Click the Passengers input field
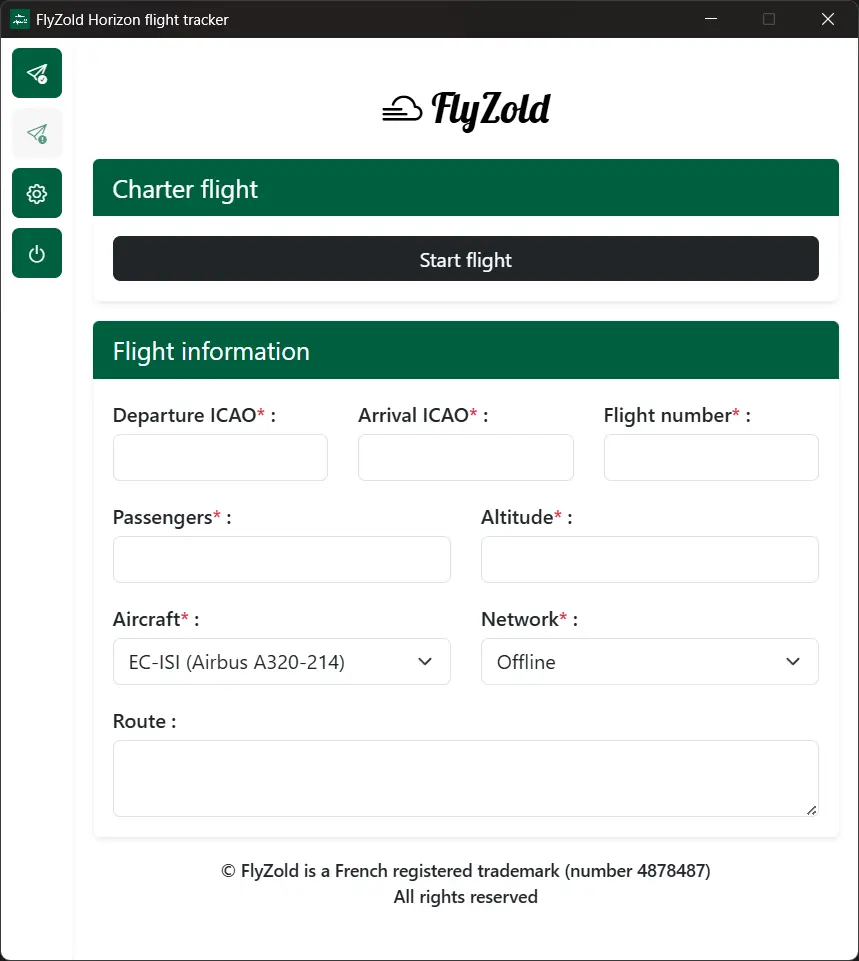859x961 pixels. pos(281,559)
